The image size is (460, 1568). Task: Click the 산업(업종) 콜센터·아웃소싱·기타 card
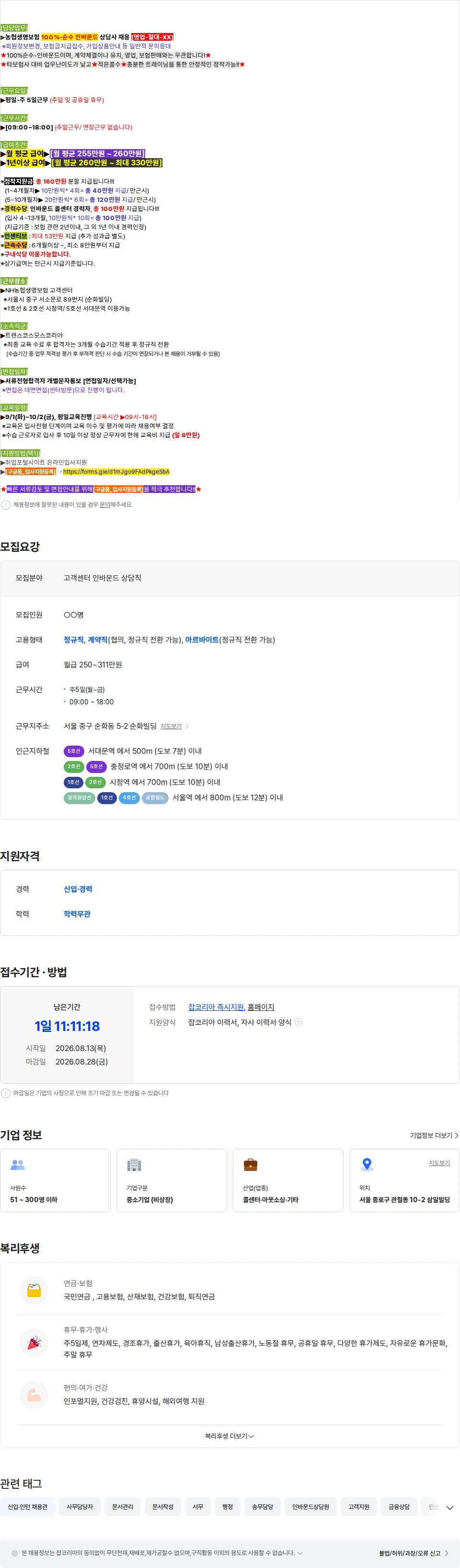[288, 1180]
